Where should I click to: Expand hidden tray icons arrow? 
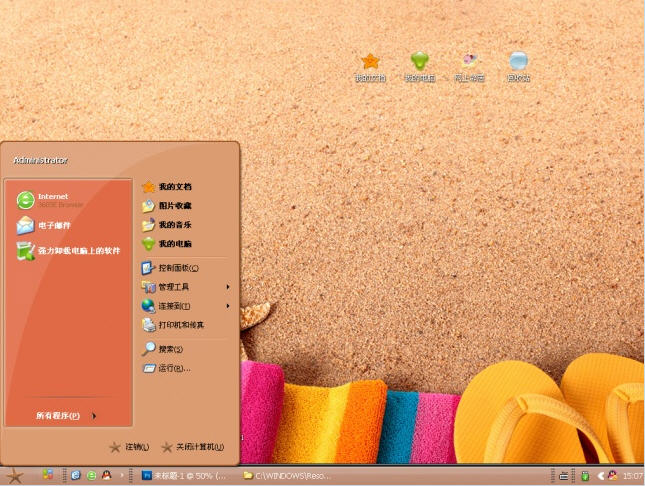tap(601, 476)
